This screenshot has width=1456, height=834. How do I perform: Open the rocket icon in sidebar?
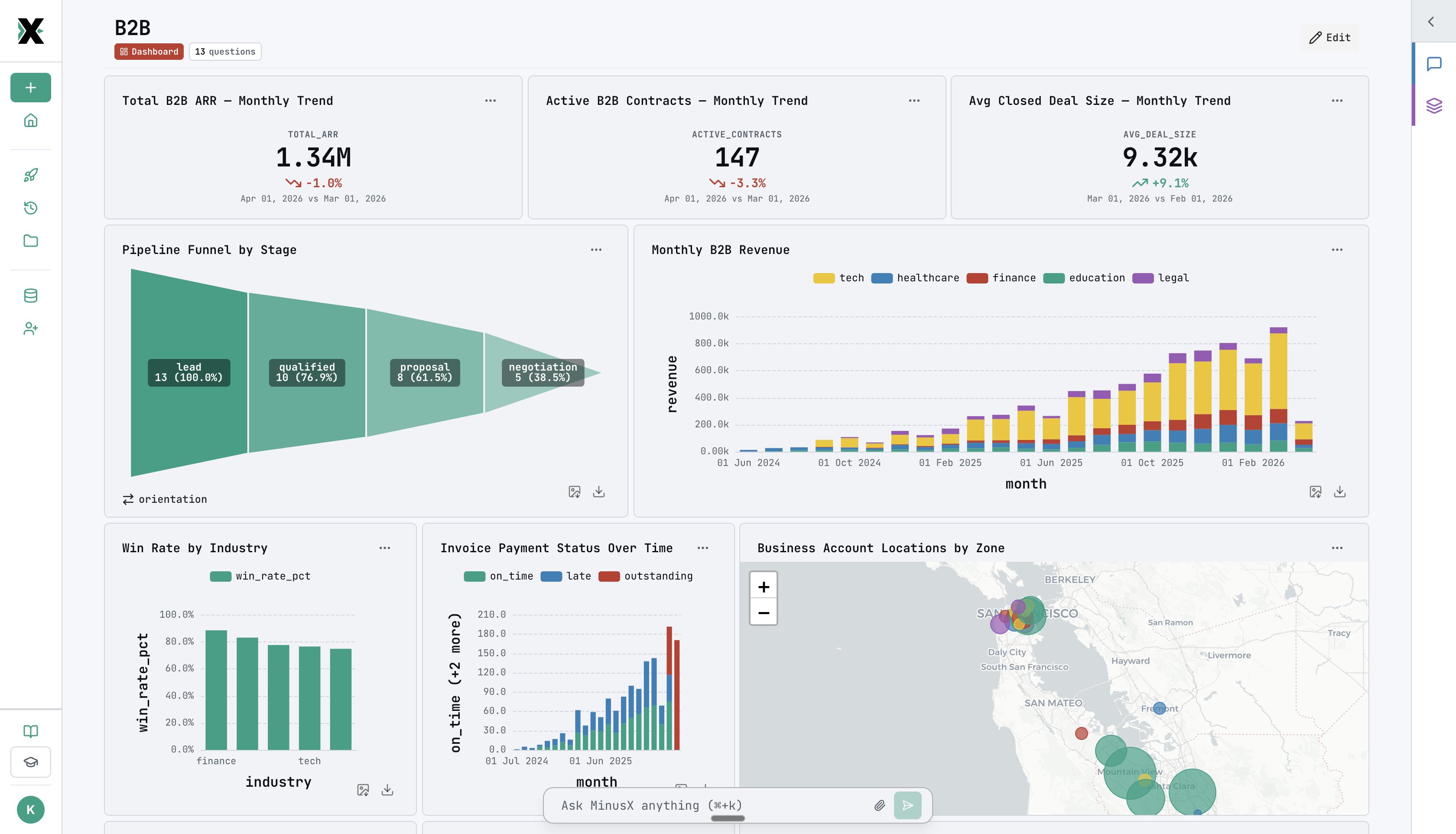click(30, 175)
